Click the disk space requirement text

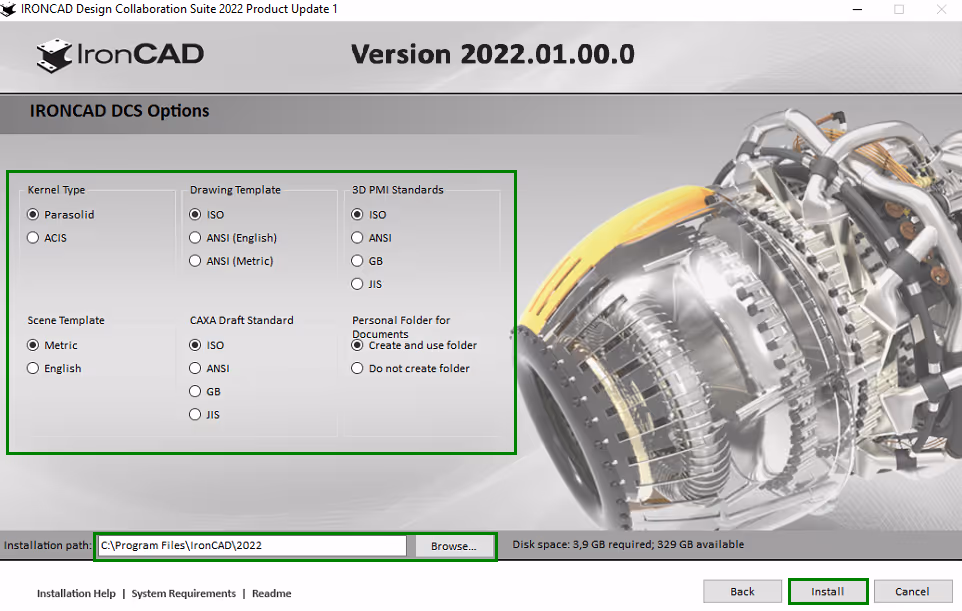point(628,544)
